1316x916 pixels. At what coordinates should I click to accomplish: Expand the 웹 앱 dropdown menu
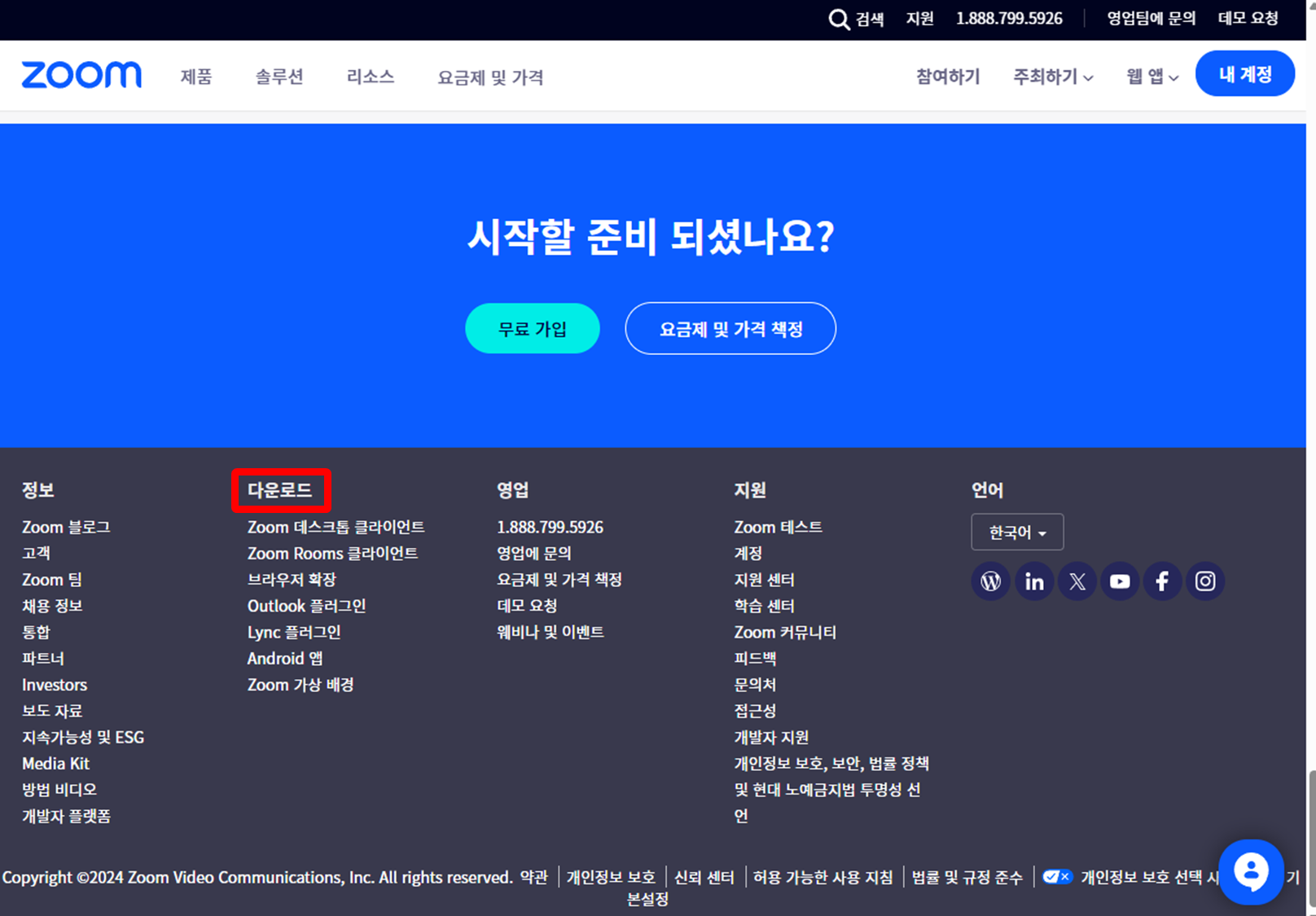coord(1152,77)
